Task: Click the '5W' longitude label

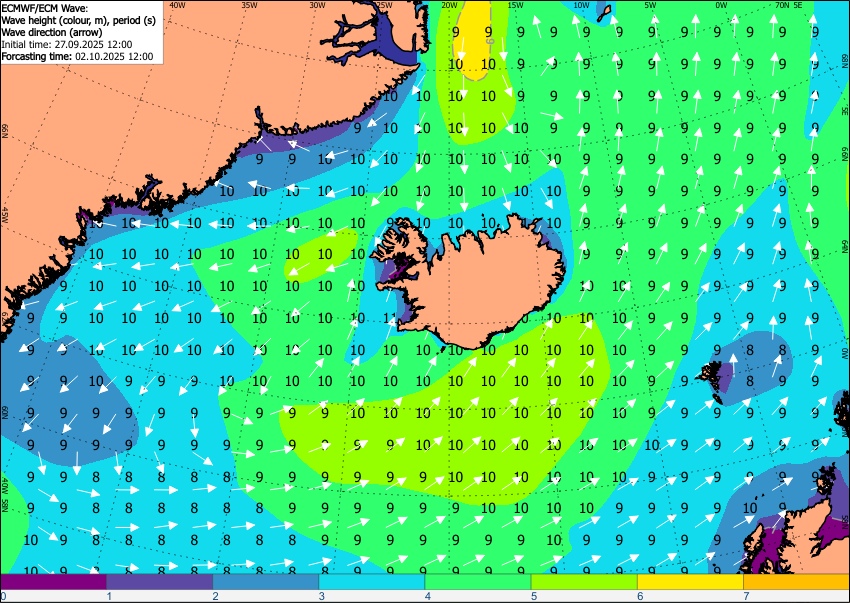Action: click(x=651, y=5)
